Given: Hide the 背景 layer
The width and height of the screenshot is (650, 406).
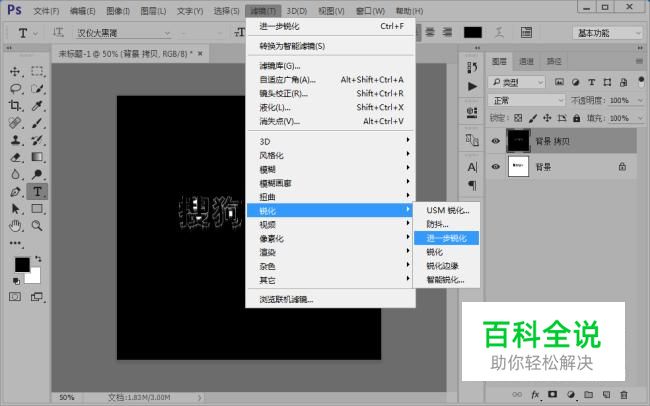Looking at the screenshot, I should [x=495, y=167].
